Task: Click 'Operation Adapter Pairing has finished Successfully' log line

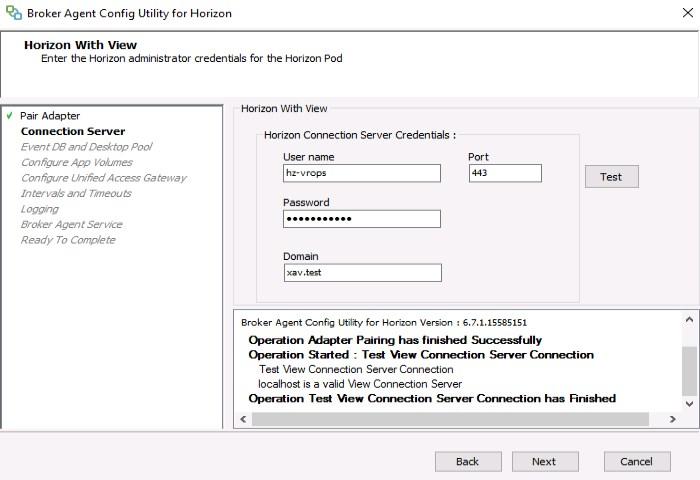Action: [395, 340]
